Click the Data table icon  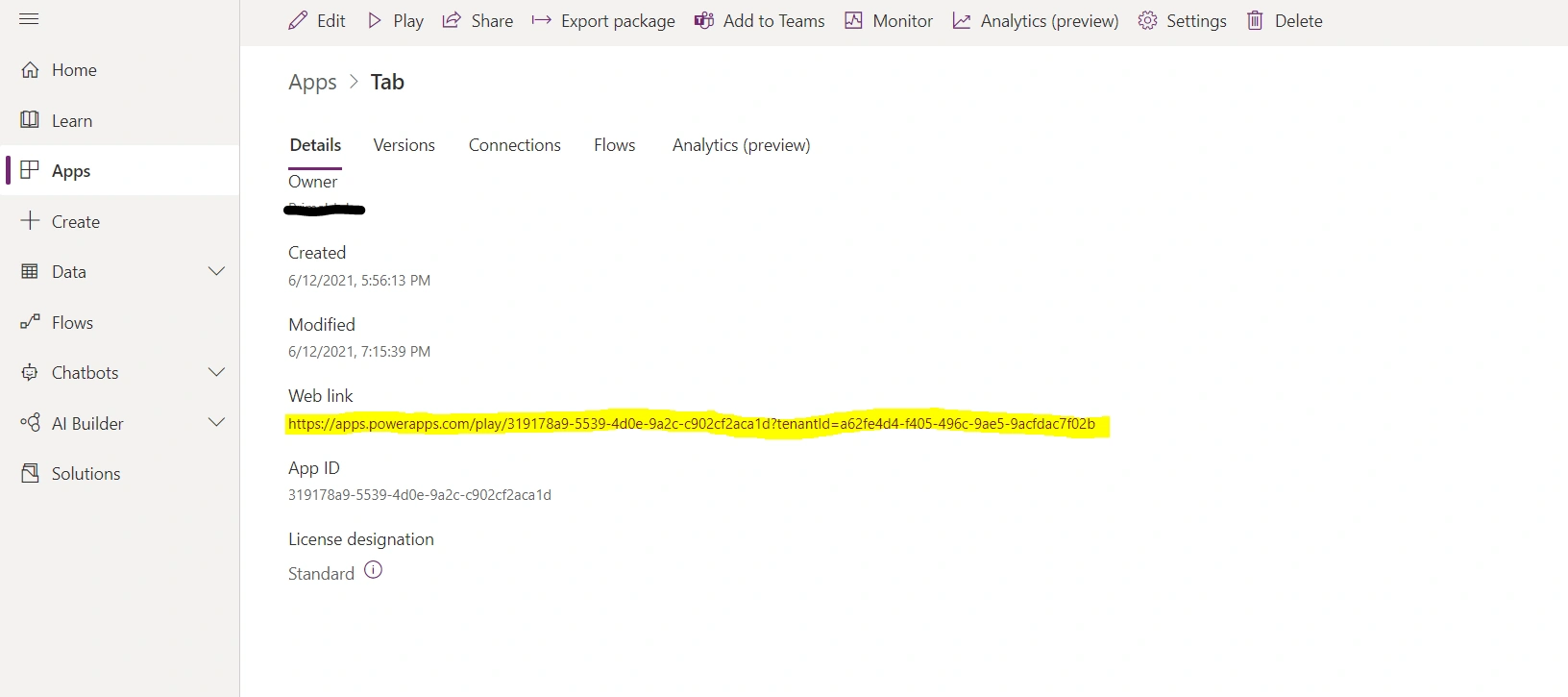pyautogui.click(x=31, y=271)
